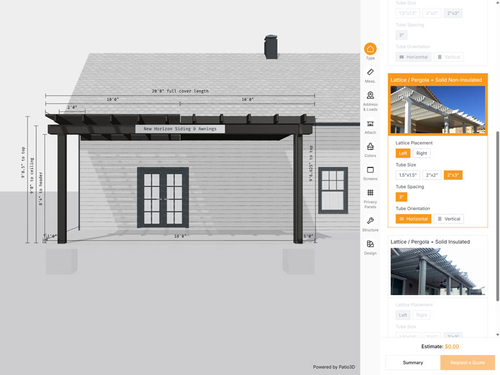500x375 pixels.
Task: Click the 9'0" to ceiling dimension label
Action: [x=32, y=176]
